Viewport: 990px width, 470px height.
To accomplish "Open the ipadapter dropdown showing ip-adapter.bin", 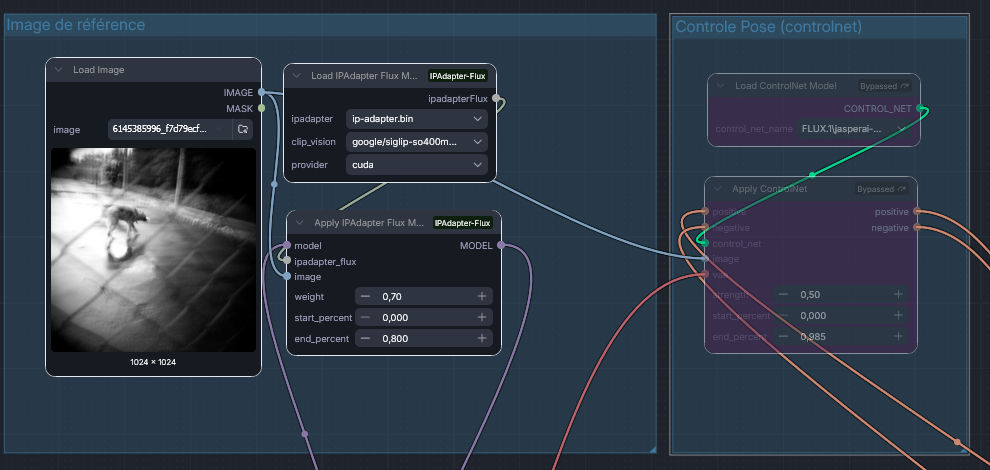I will pos(417,118).
